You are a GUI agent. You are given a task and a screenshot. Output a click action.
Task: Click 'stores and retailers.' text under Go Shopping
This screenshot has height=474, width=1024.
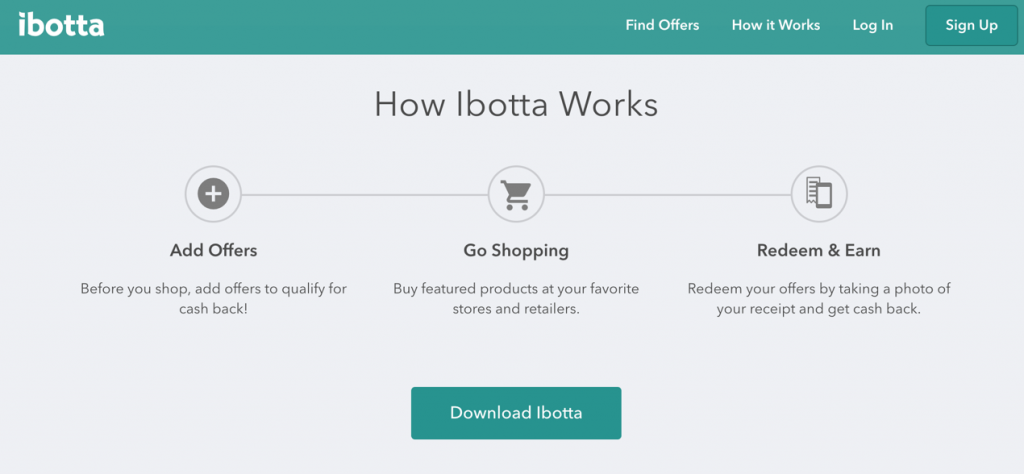(x=516, y=309)
